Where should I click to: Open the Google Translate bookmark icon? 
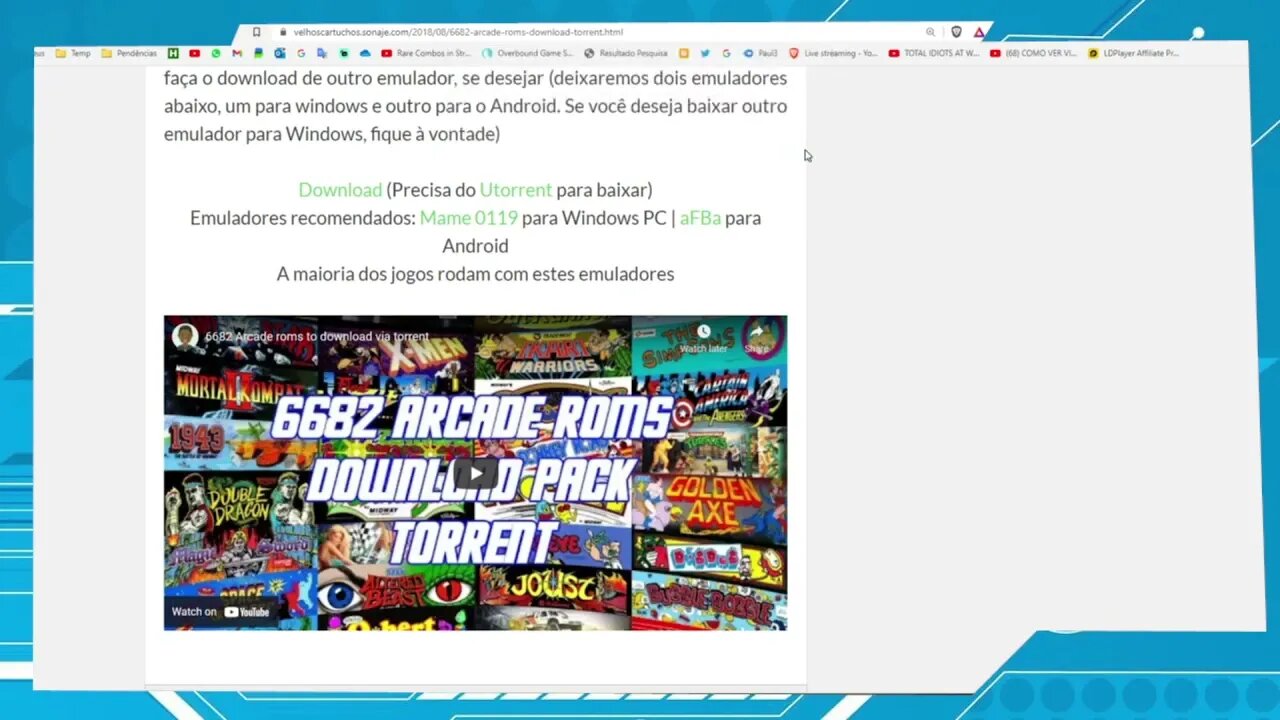(x=322, y=53)
